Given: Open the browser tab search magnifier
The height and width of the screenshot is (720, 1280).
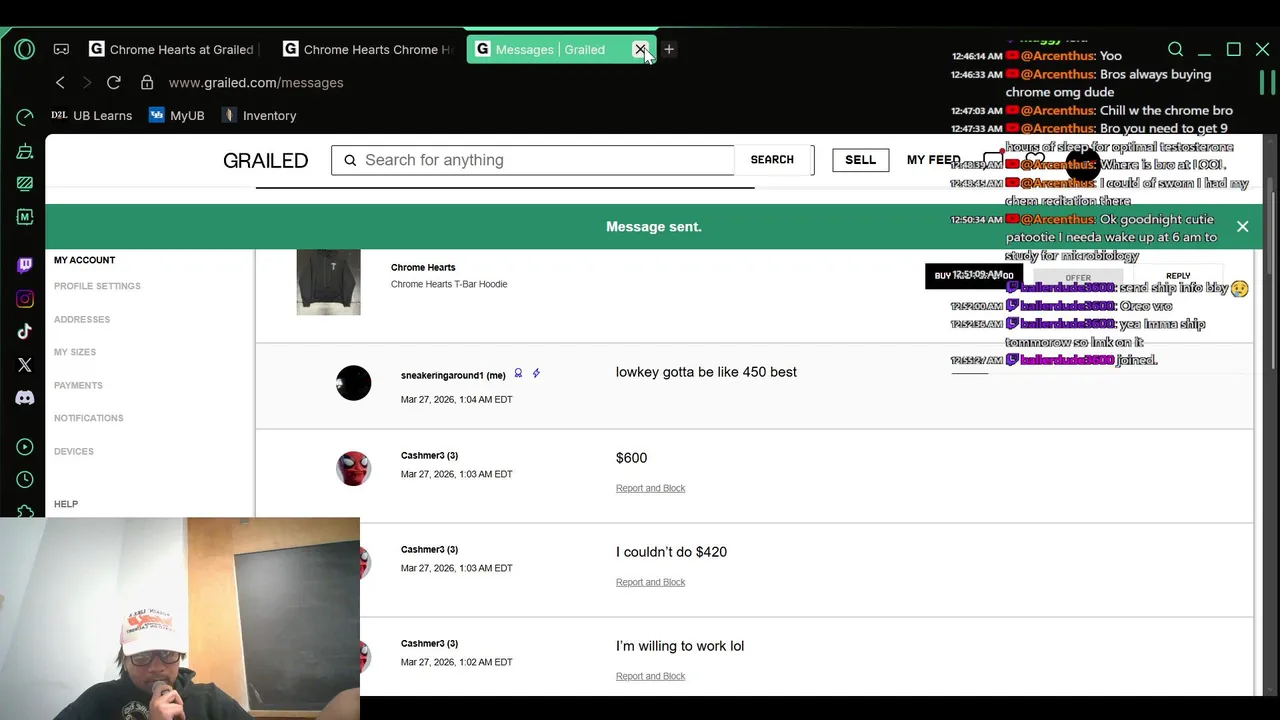Looking at the screenshot, I should (1176, 49).
